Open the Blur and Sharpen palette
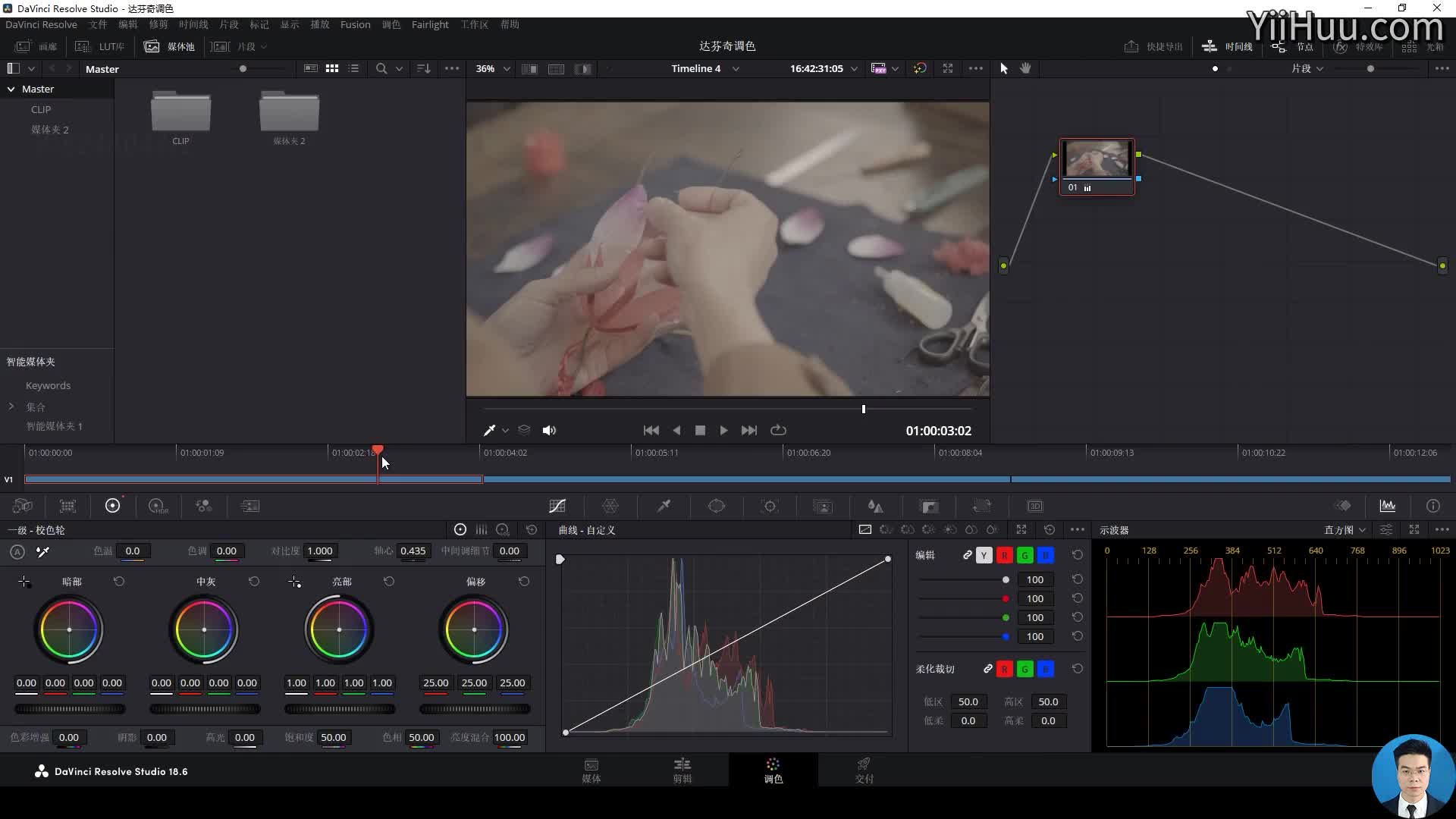Screen dimensions: 1456x819 pos(876,506)
